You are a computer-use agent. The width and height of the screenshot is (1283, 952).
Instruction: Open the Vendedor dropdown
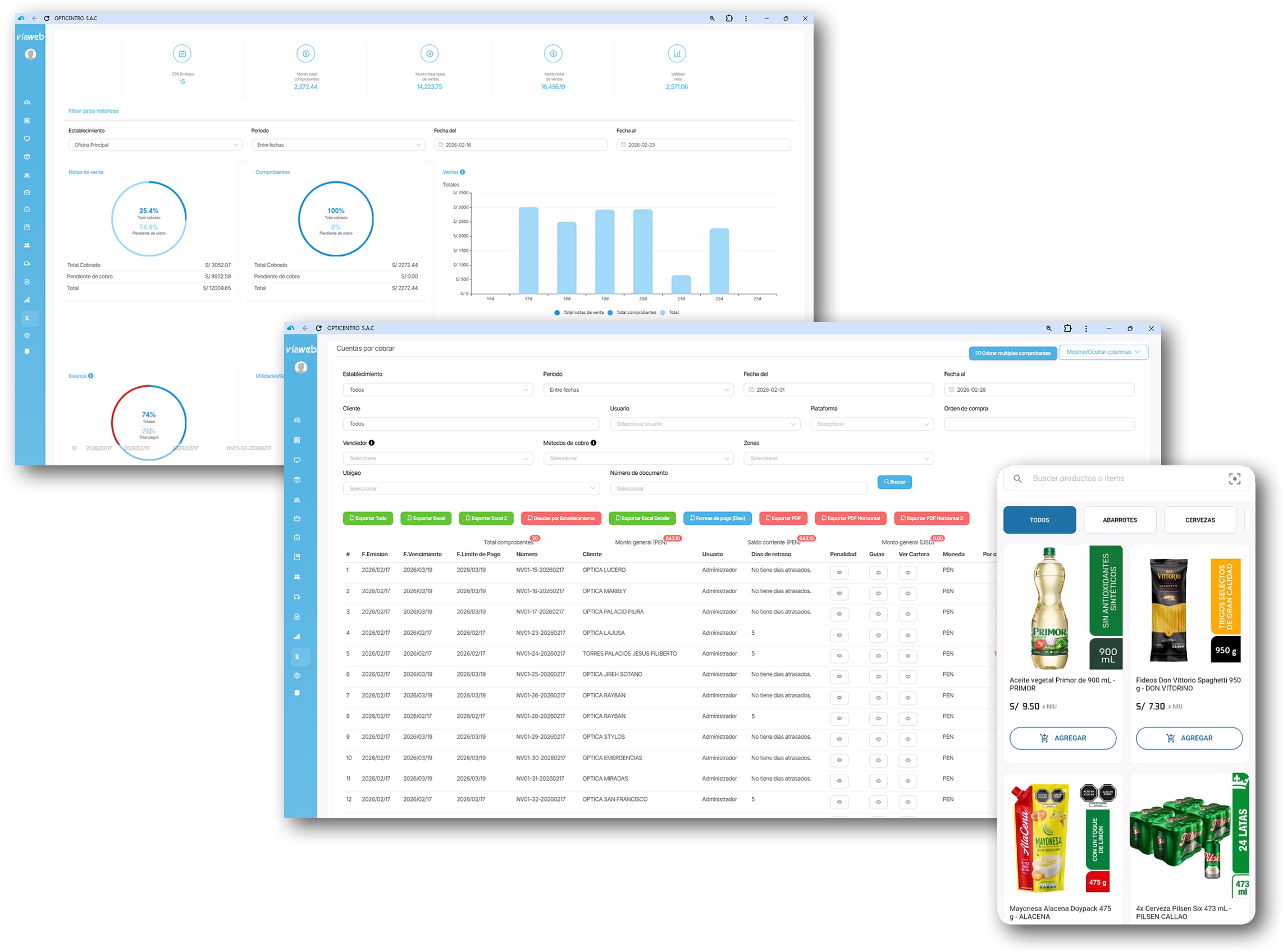pos(439,459)
